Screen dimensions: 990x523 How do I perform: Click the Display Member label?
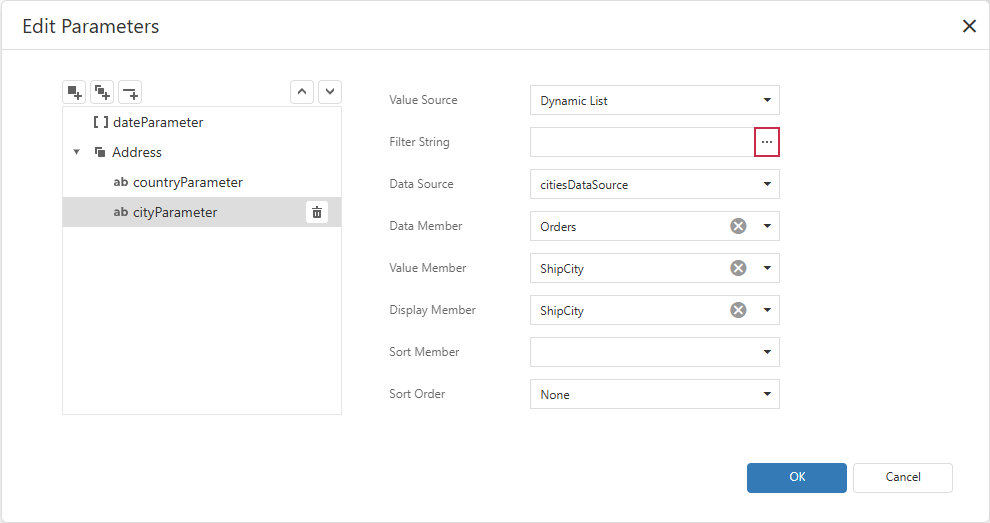pyautogui.click(x=432, y=310)
